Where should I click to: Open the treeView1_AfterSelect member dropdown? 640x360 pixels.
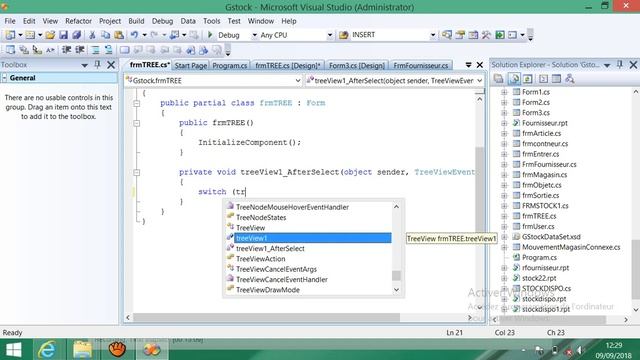(479, 81)
